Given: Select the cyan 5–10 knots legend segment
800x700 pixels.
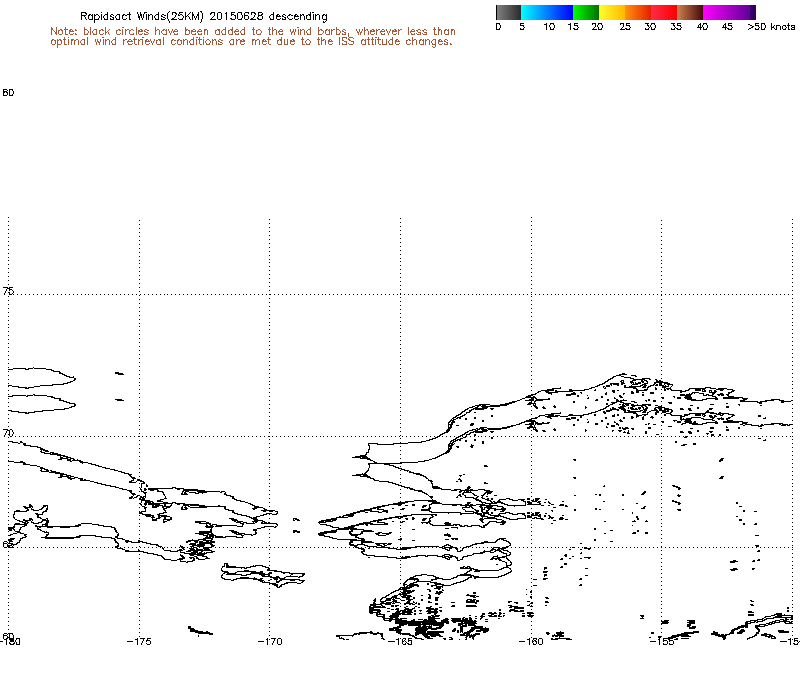Looking at the screenshot, I should pyautogui.click(x=534, y=12).
